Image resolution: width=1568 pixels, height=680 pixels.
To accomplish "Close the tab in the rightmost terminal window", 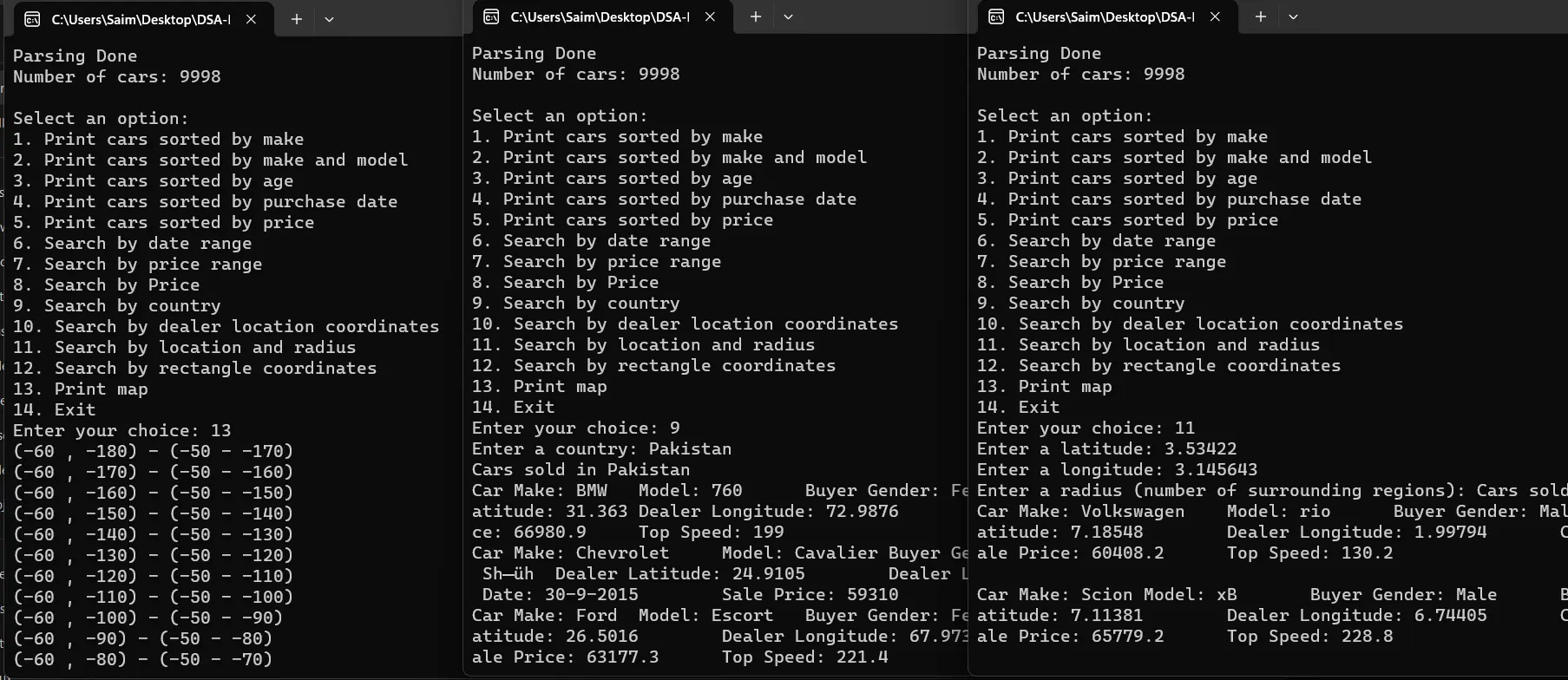I will [x=1215, y=16].
